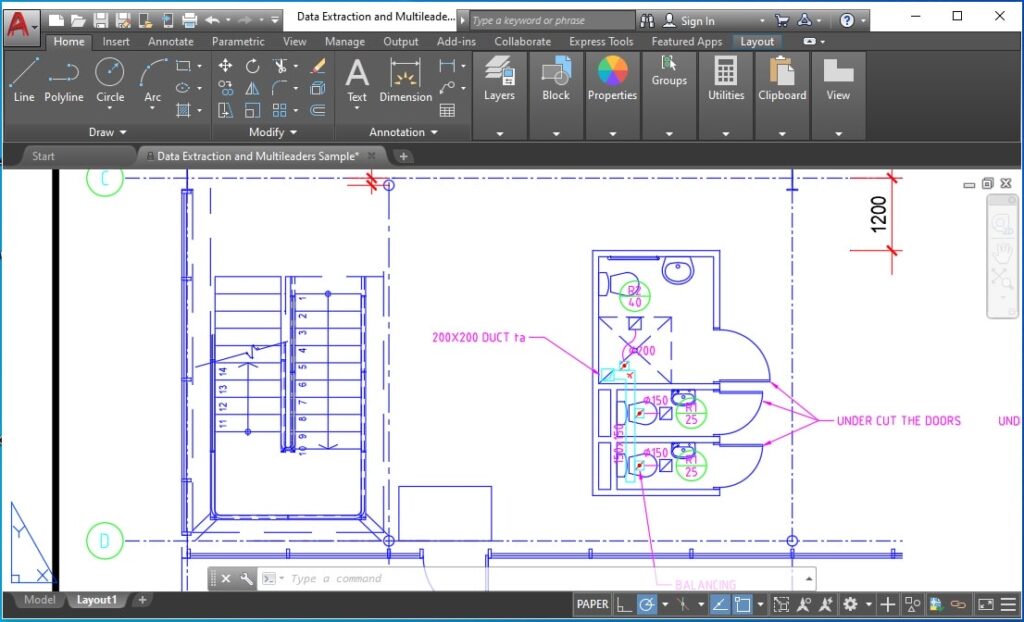Click the Stretch tool icon

click(225, 110)
